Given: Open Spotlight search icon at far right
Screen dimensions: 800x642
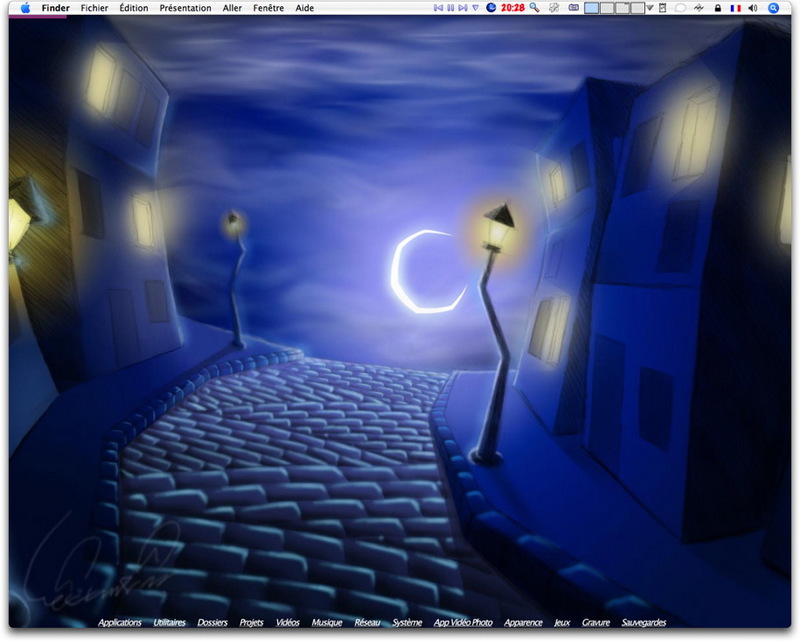Looking at the screenshot, I should [x=773, y=8].
